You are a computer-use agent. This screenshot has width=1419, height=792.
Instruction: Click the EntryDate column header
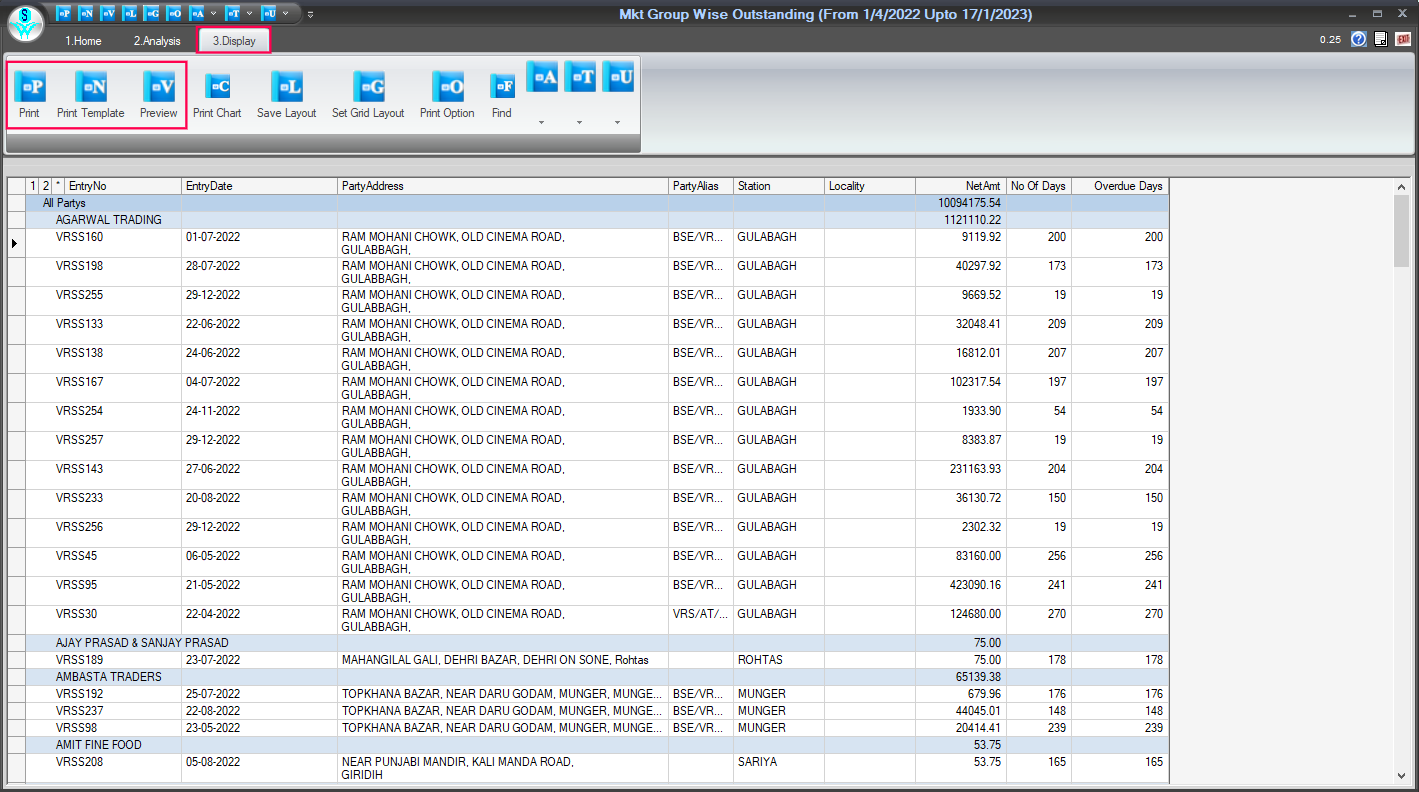(x=259, y=186)
